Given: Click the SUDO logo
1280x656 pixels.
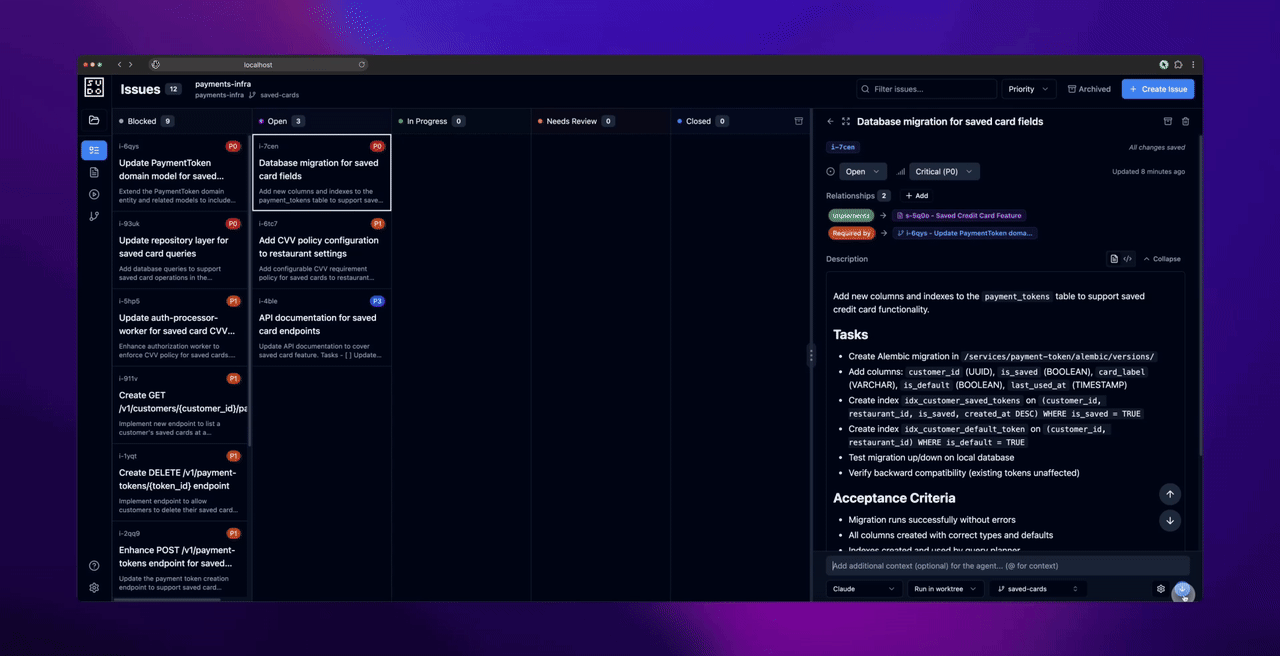Looking at the screenshot, I should coord(94,87).
